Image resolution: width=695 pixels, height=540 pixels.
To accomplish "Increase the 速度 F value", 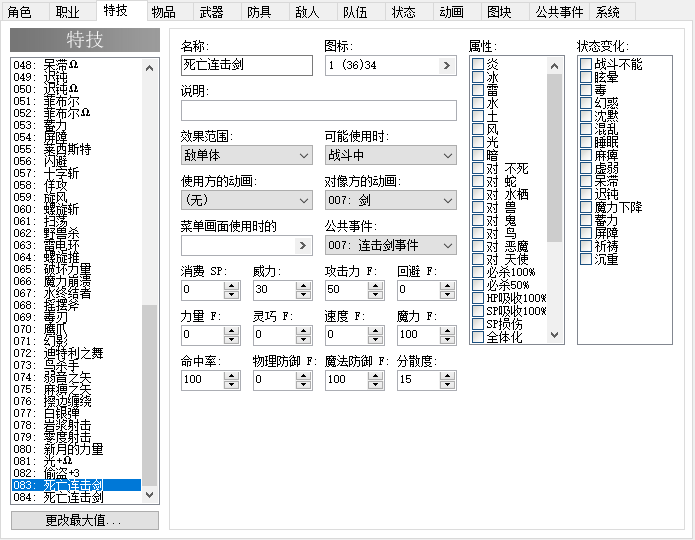I will point(376,331).
